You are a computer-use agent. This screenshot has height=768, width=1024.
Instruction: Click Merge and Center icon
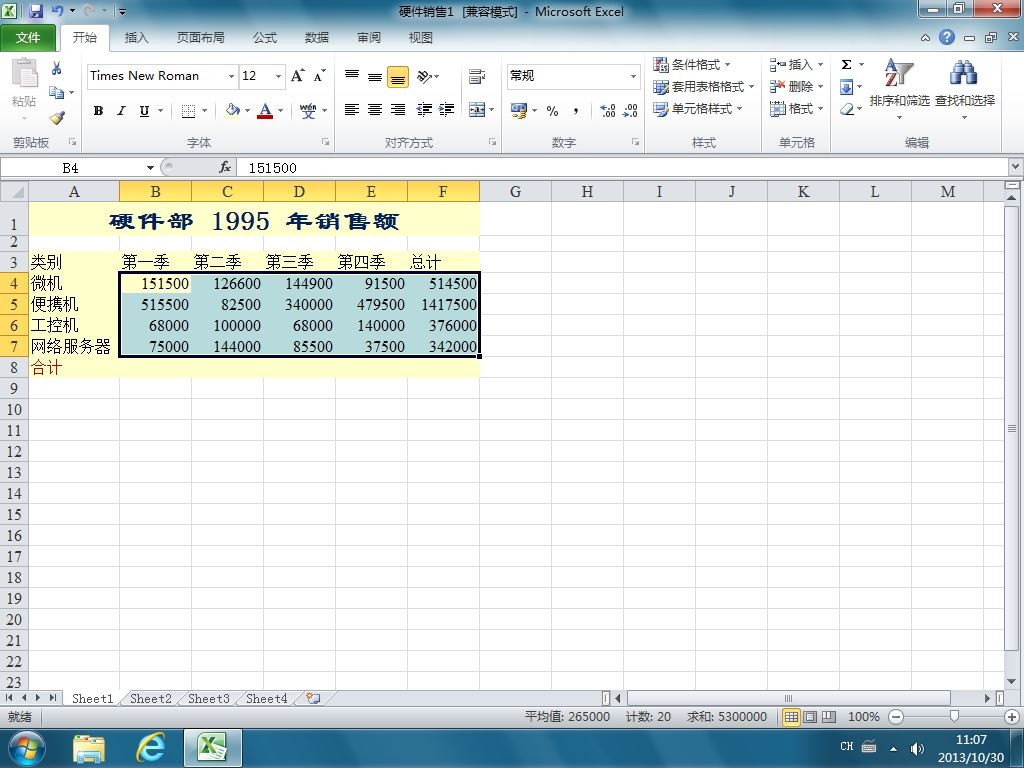pos(477,110)
